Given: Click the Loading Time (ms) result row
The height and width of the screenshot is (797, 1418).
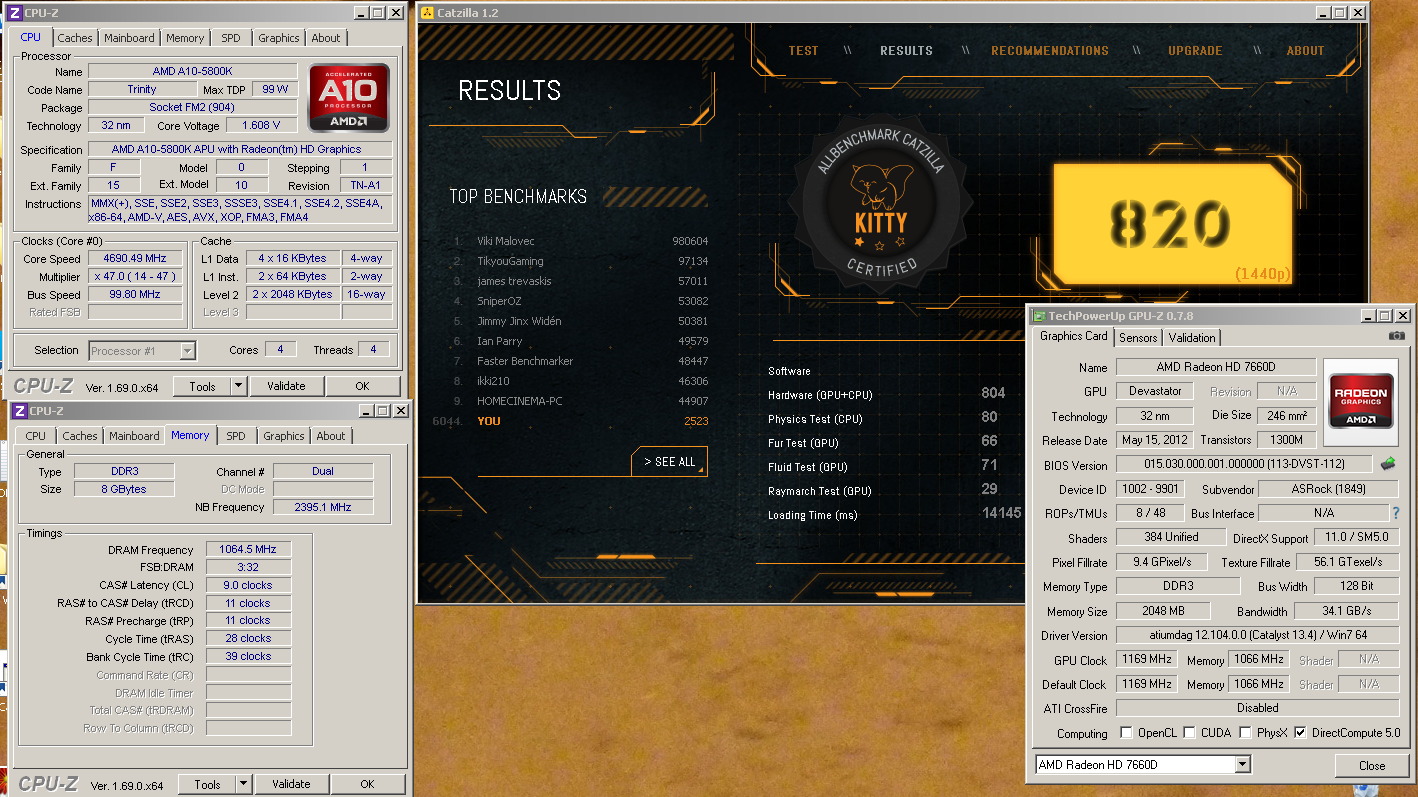Looking at the screenshot, I should [x=894, y=515].
